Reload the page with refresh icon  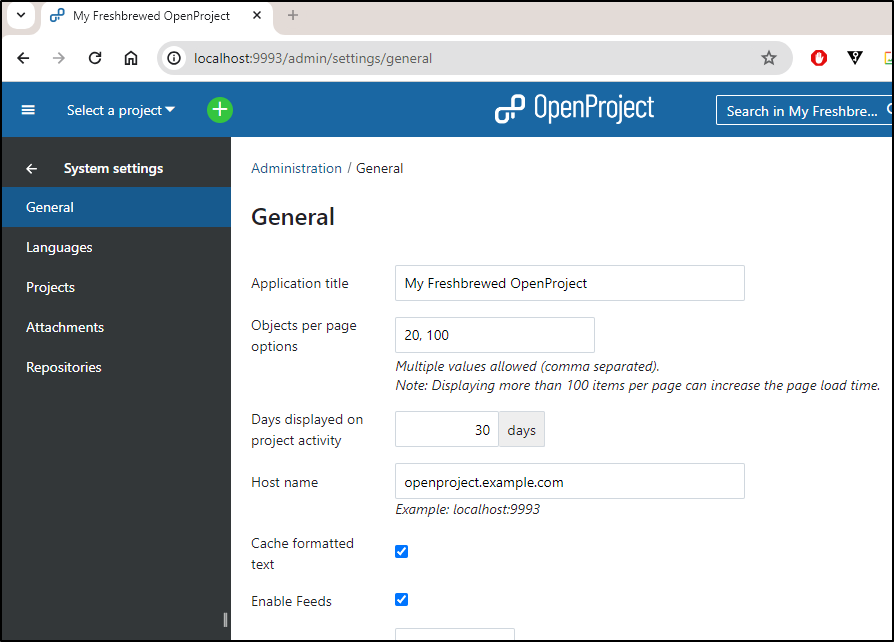95,58
